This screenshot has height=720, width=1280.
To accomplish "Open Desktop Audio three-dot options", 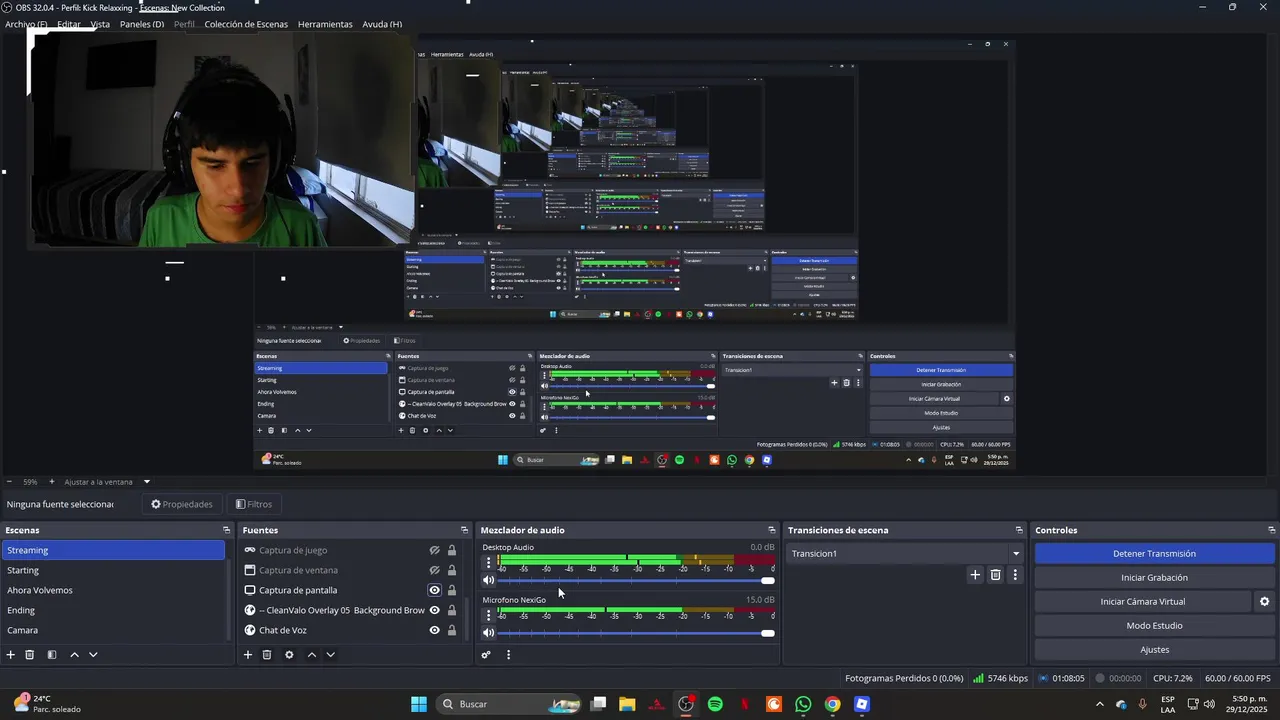I will pos(488,562).
